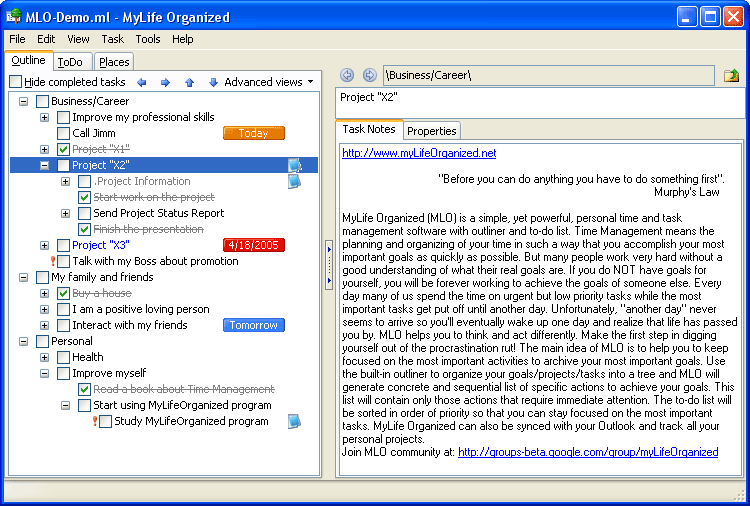This screenshot has height=506, width=750.
Task: Click the \Business/Career\ path field
Action: coord(549,75)
